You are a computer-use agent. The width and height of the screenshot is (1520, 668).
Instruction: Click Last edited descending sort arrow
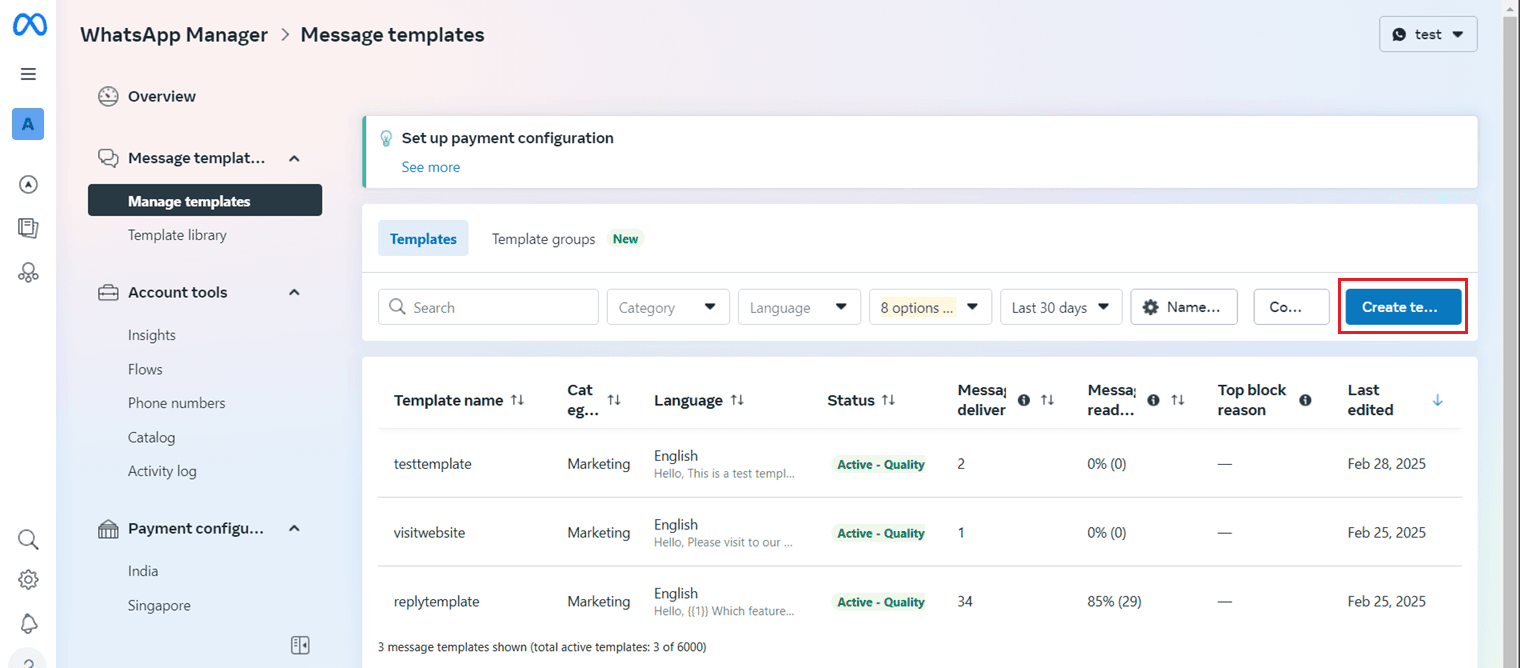click(1438, 400)
